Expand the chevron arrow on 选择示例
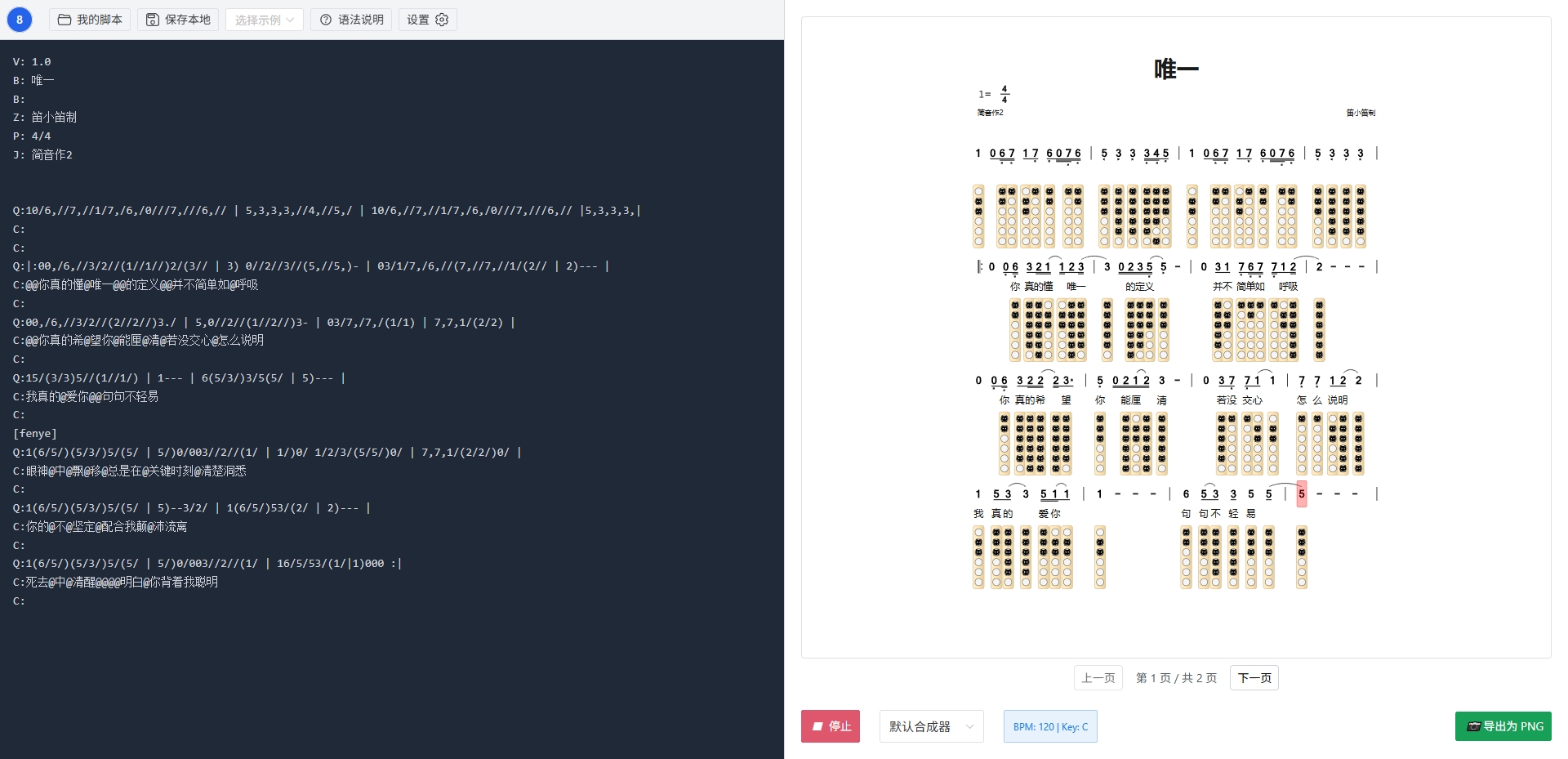The image size is (1568, 759). tap(291, 20)
